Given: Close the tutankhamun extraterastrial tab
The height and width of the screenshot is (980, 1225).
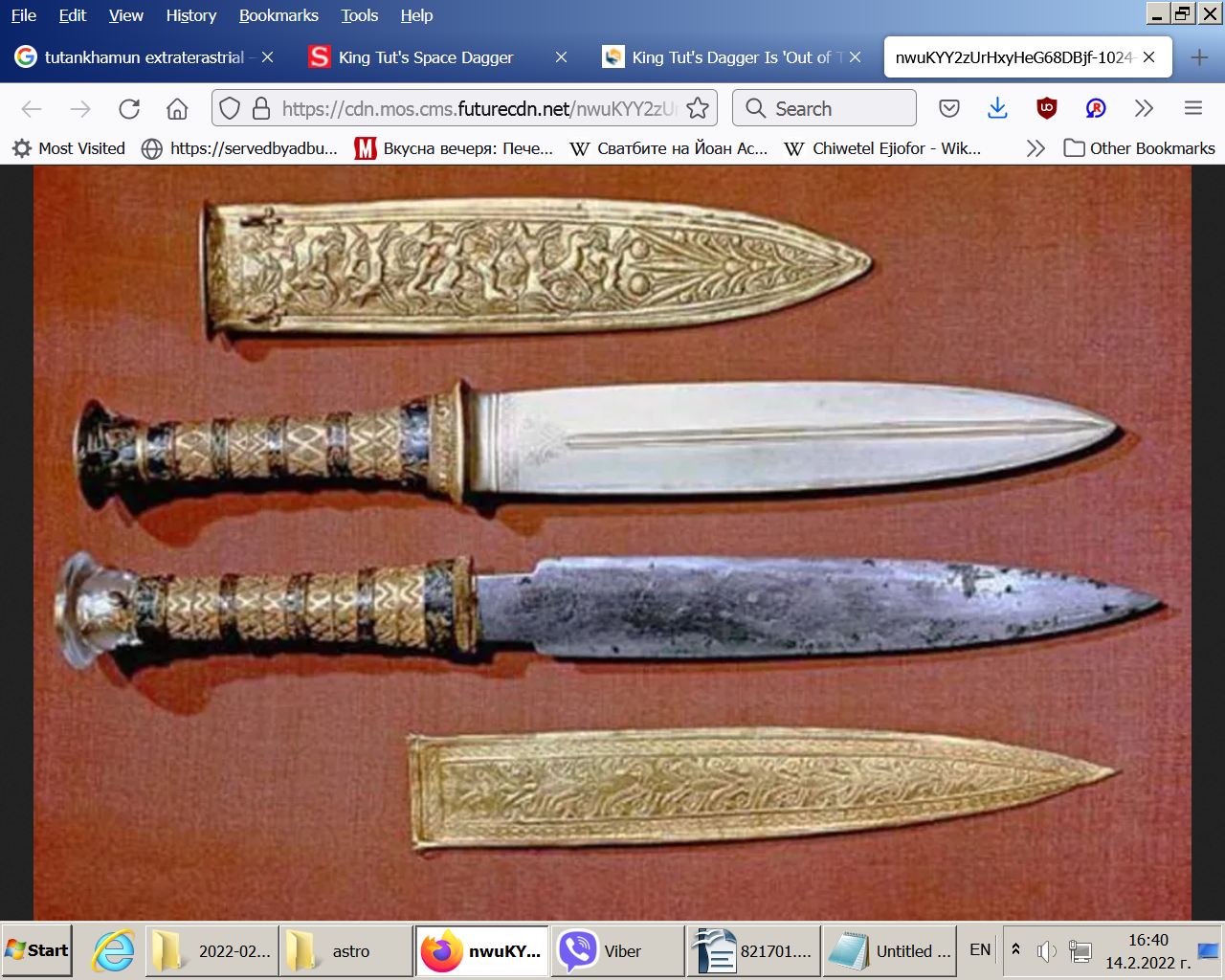Looking at the screenshot, I should click(268, 57).
